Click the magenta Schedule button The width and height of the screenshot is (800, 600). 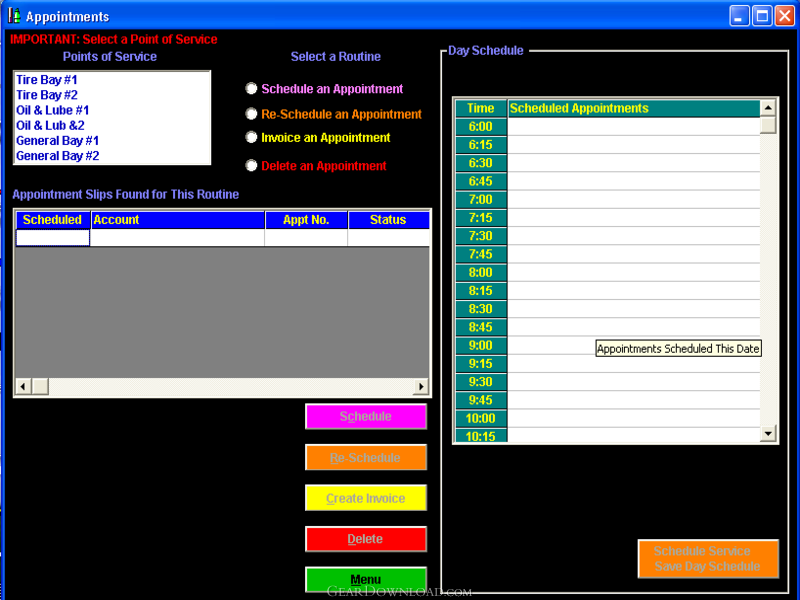(x=366, y=416)
